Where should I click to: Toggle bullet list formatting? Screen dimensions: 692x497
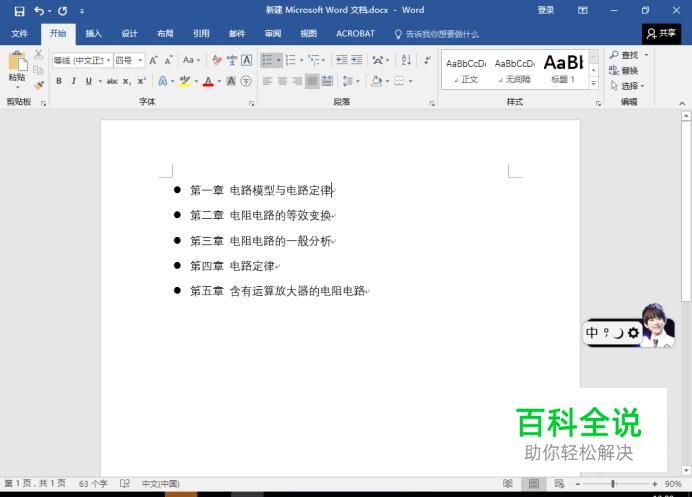[x=267, y=60]
